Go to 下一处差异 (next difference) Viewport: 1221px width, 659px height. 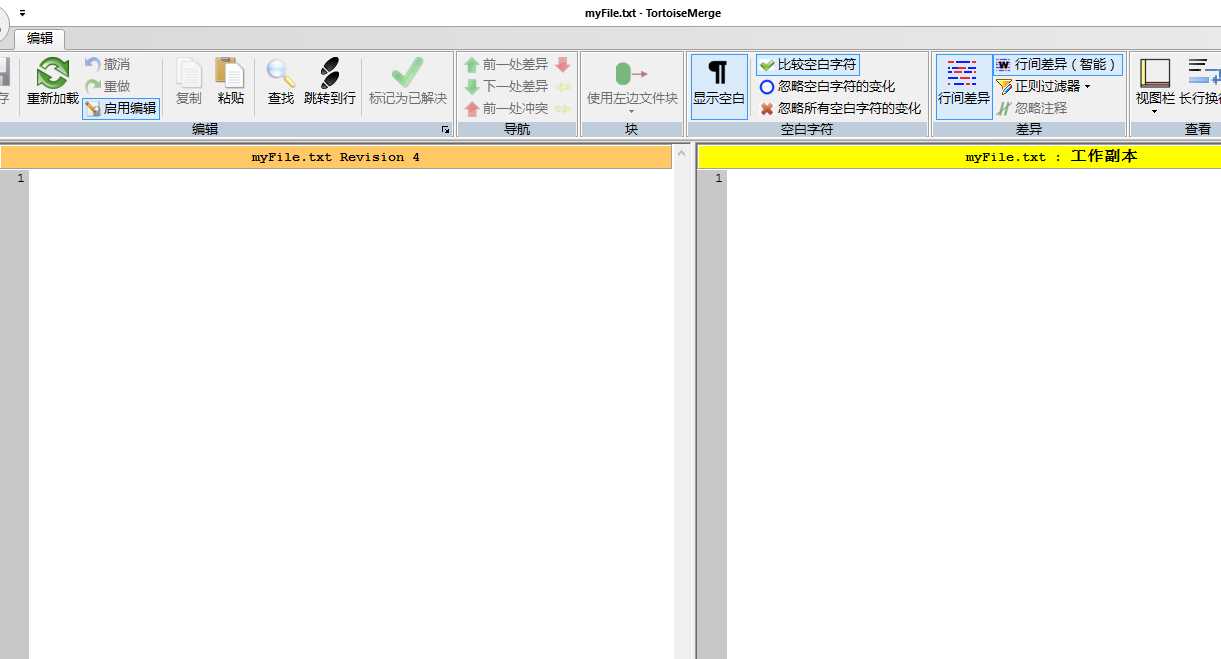coord(506,86)
